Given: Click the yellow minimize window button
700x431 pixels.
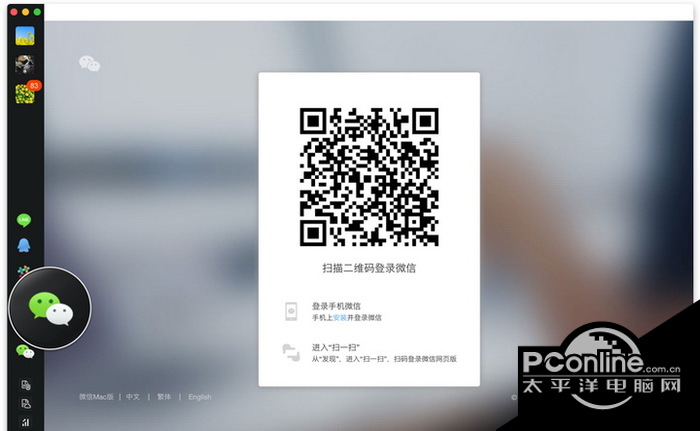Looking at the screenshot, I should pyautogui.click(x=25, y=12).
